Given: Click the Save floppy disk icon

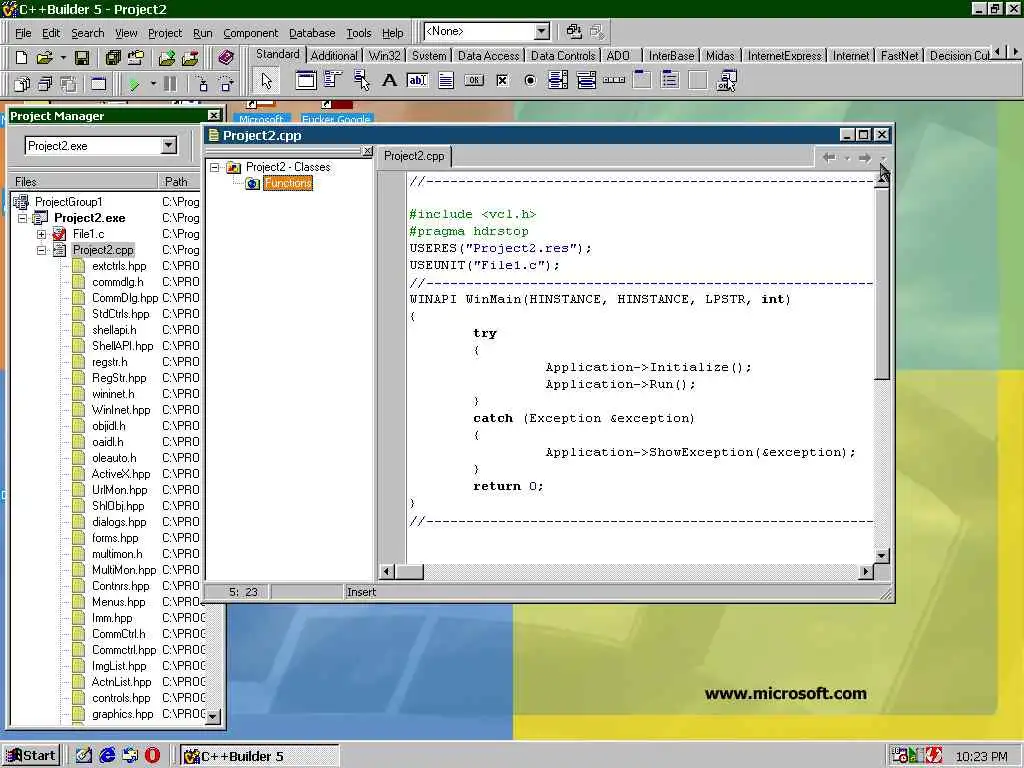Looking at the screenshot, I should click(x=82, y=57).
